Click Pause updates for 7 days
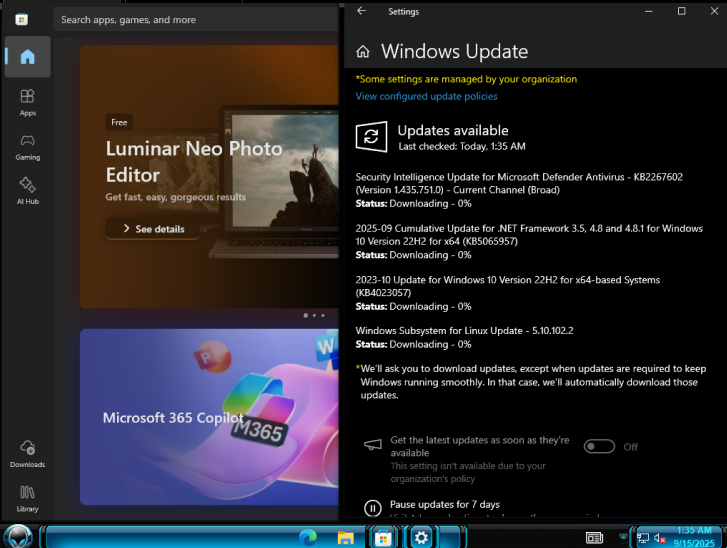The width and height of the screenshot is (727, 548). pos(445,504)
